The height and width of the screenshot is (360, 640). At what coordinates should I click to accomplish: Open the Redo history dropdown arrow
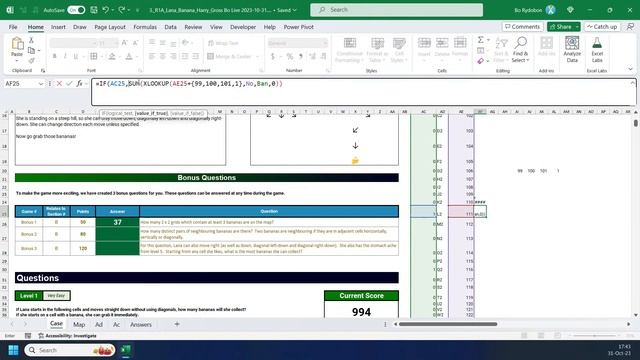click(129, 10)
